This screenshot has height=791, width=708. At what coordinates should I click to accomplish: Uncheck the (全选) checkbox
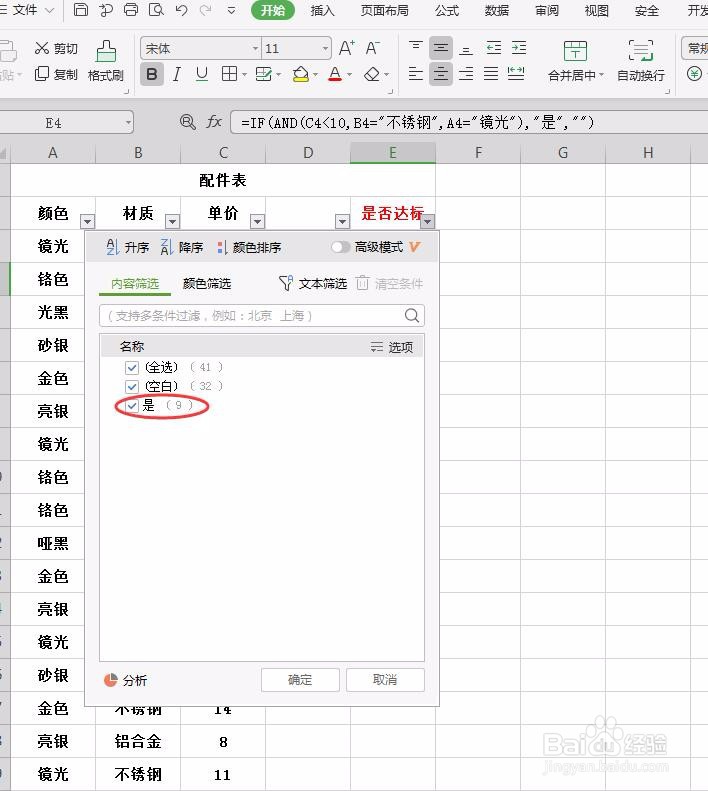(x=132, y=368)
